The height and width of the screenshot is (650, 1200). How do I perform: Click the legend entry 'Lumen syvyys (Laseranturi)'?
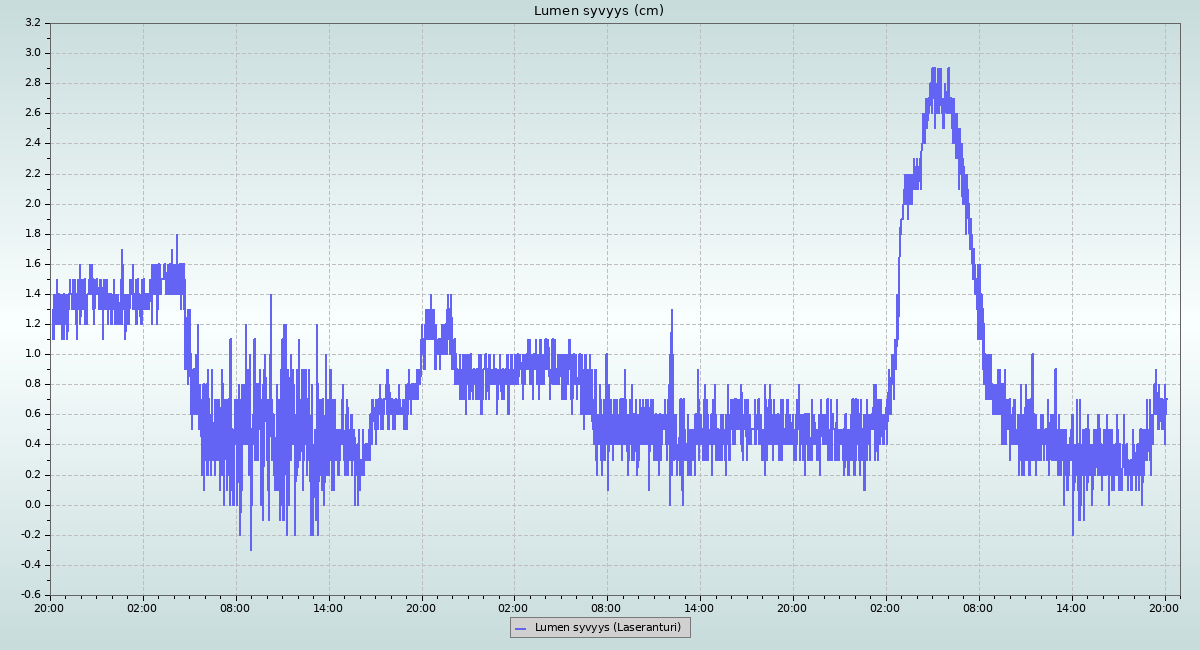point(607,628)
